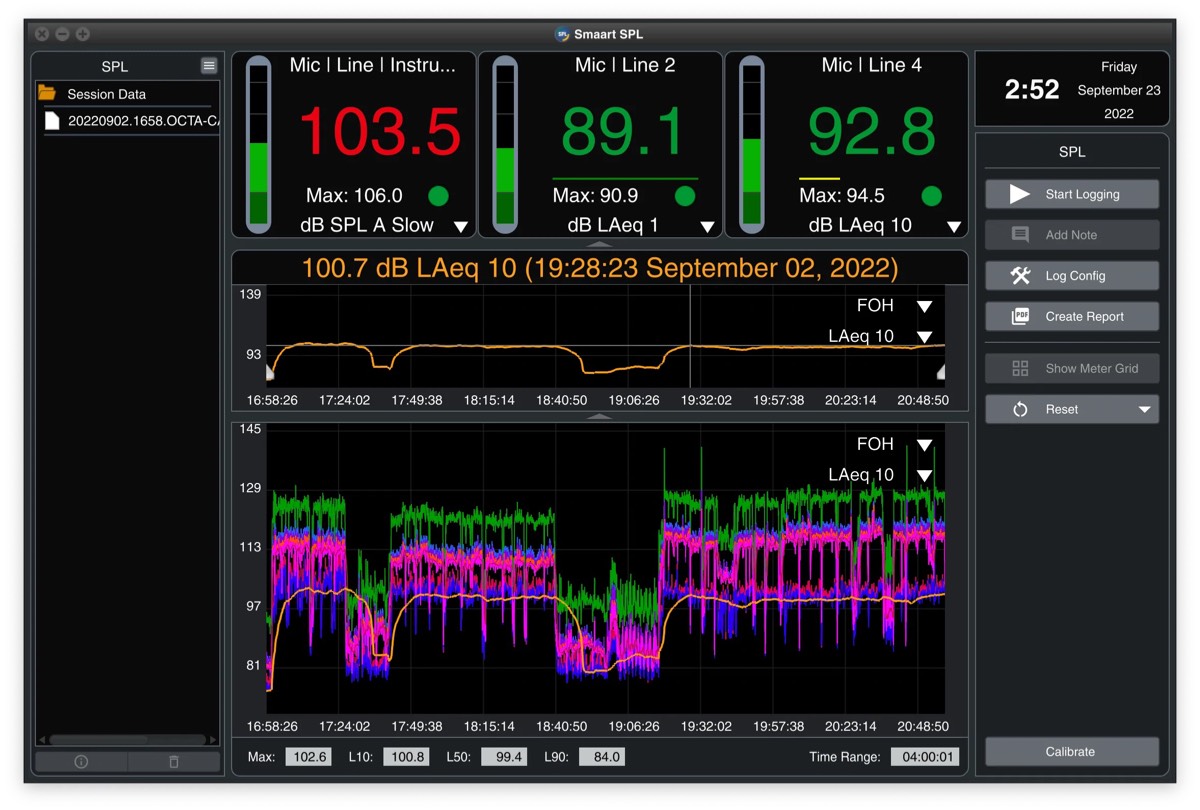Click the trash icon to delete session
This screenshot has height=810, width=1200.
pos(174,762)
